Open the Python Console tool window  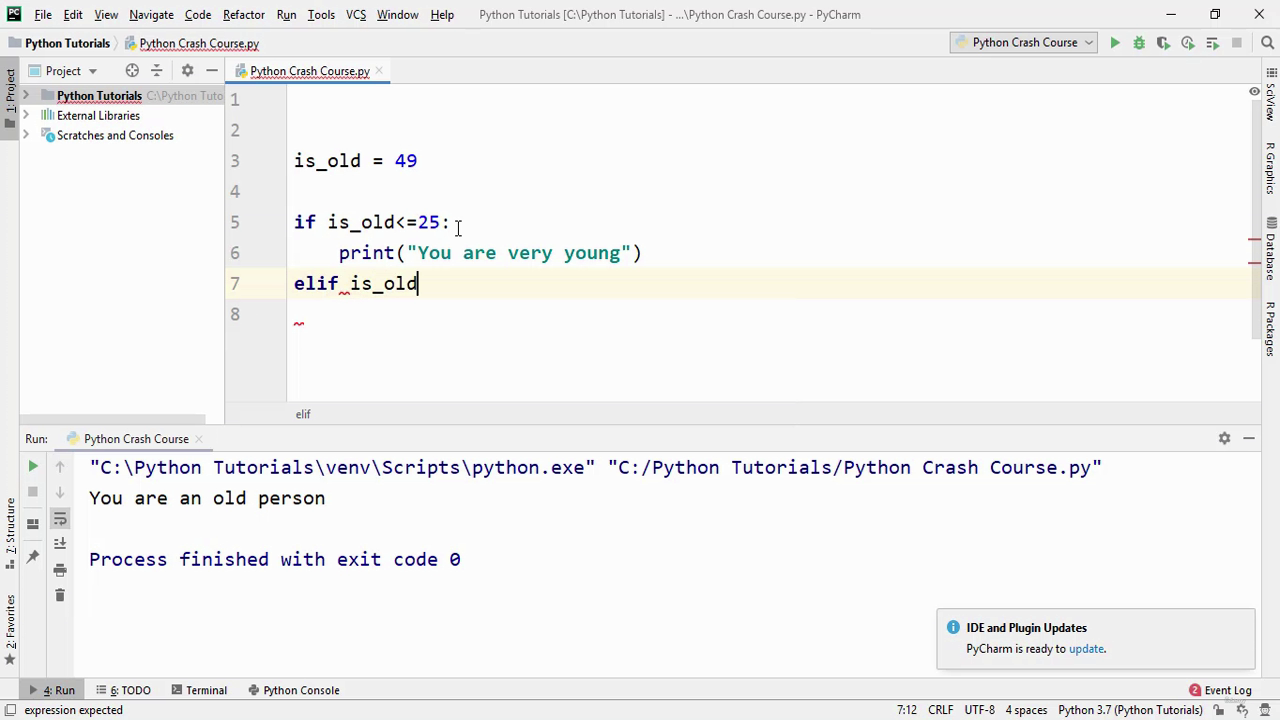tap(293, 690)
